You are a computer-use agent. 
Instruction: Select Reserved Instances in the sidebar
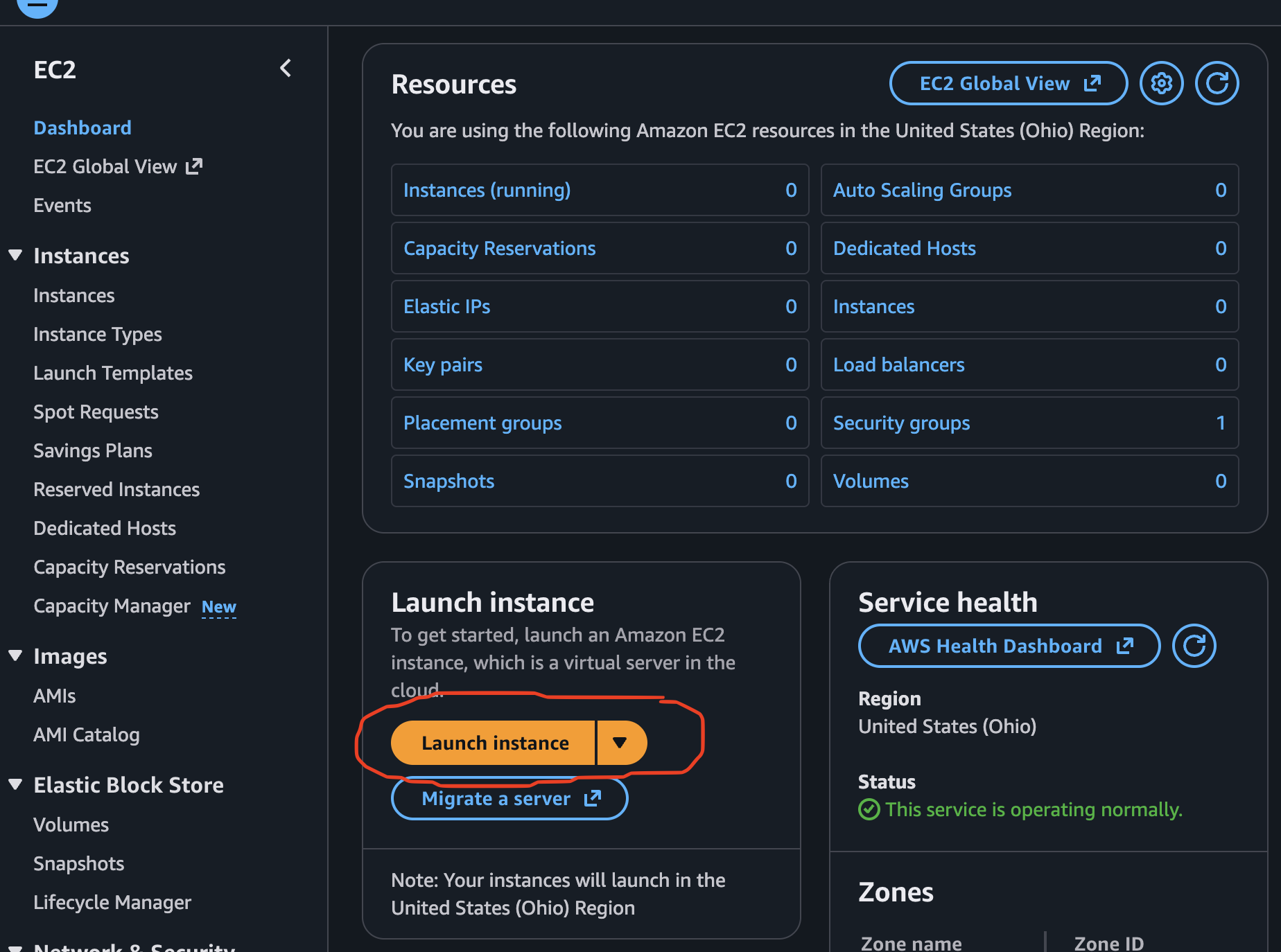(x=116, y=489)
